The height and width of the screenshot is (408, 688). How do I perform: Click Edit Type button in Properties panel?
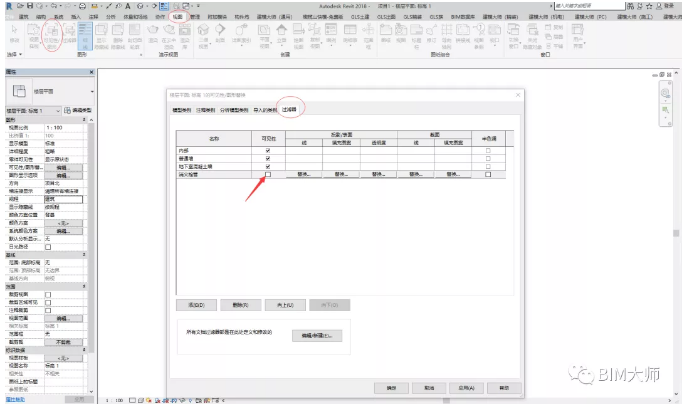78,111
